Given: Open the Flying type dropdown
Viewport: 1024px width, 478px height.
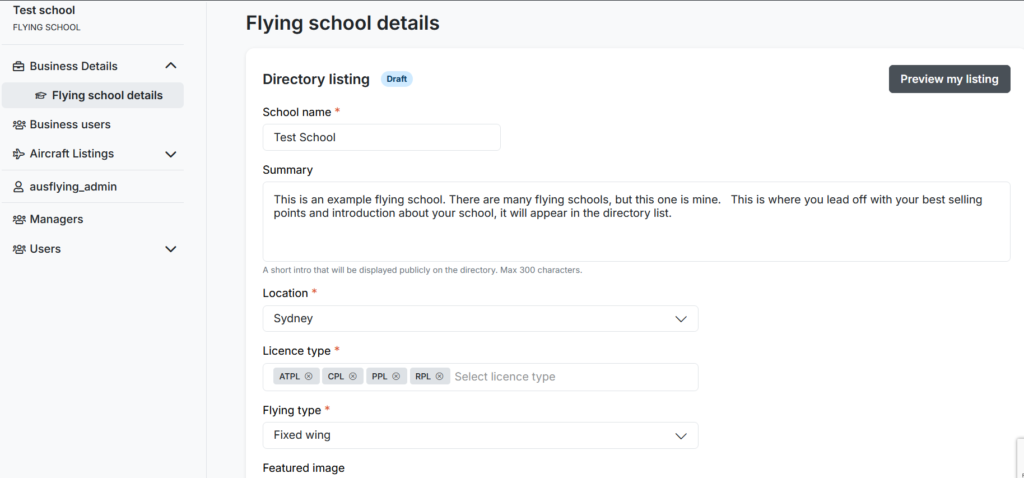Looking at the screenshot, I should (x=480, y=436).
